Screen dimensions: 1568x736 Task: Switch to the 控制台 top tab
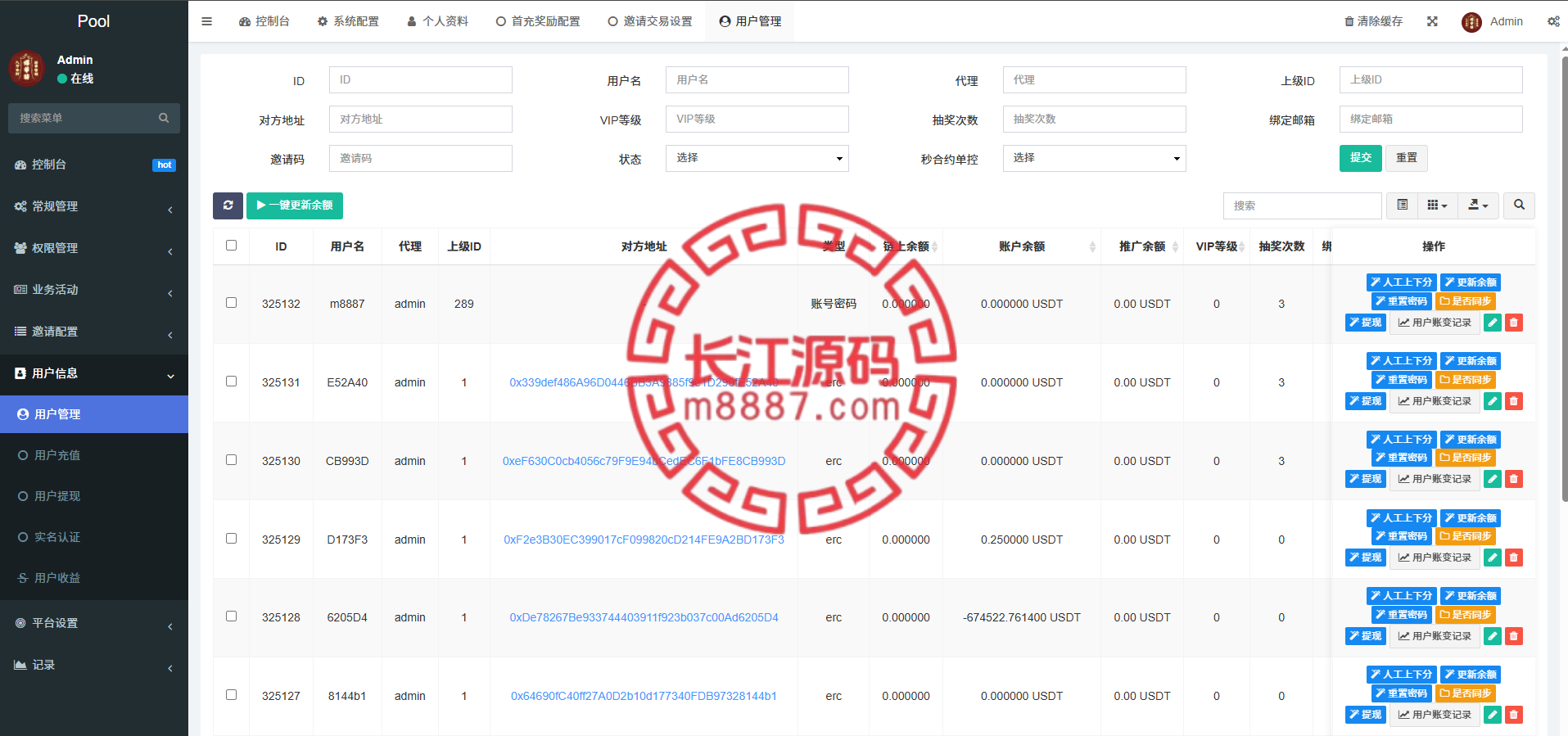click(x=264, y=21)
